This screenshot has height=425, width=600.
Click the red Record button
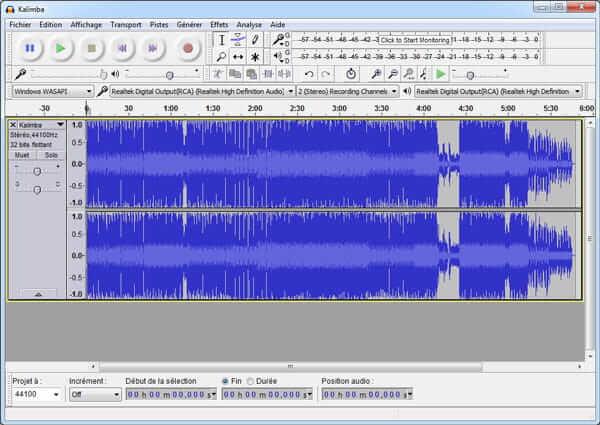pos(187,47)
